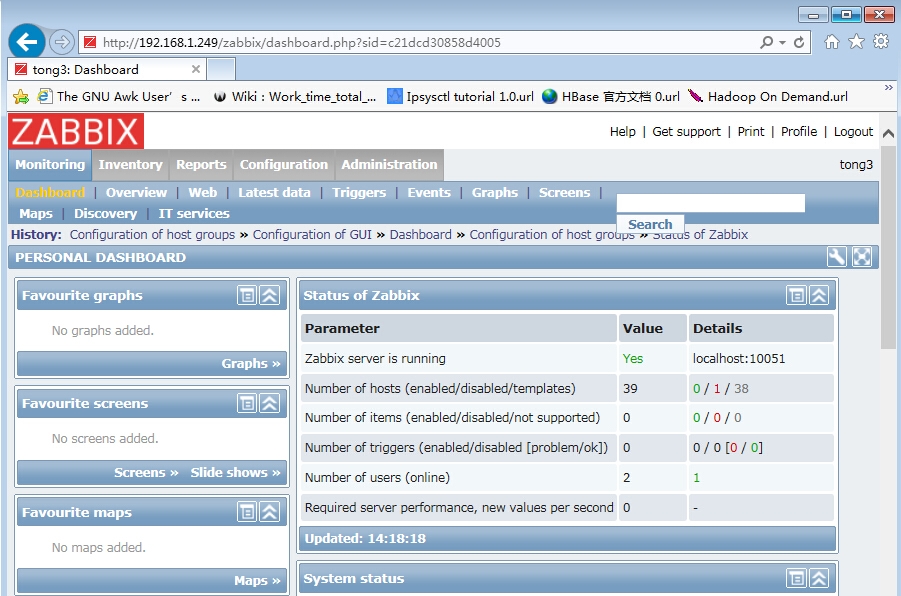The height and width of the screenshot is (596, 901).
Task: Open Favourite screens menu icon
Action: click(x=247, y=403)
